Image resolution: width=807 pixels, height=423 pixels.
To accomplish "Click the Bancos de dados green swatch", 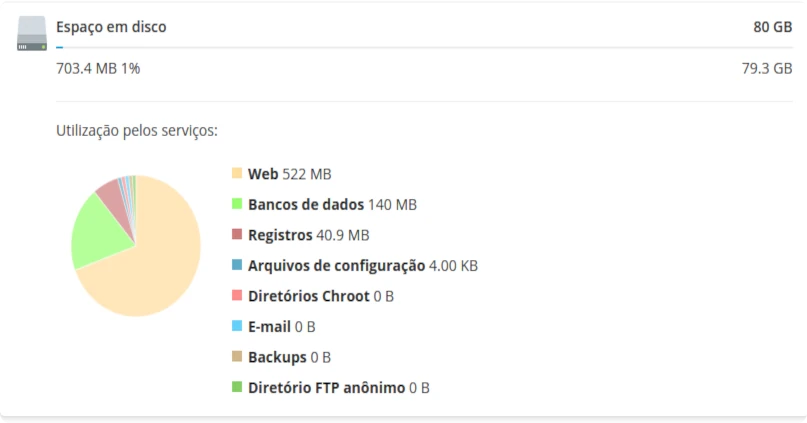I will 237,203.
